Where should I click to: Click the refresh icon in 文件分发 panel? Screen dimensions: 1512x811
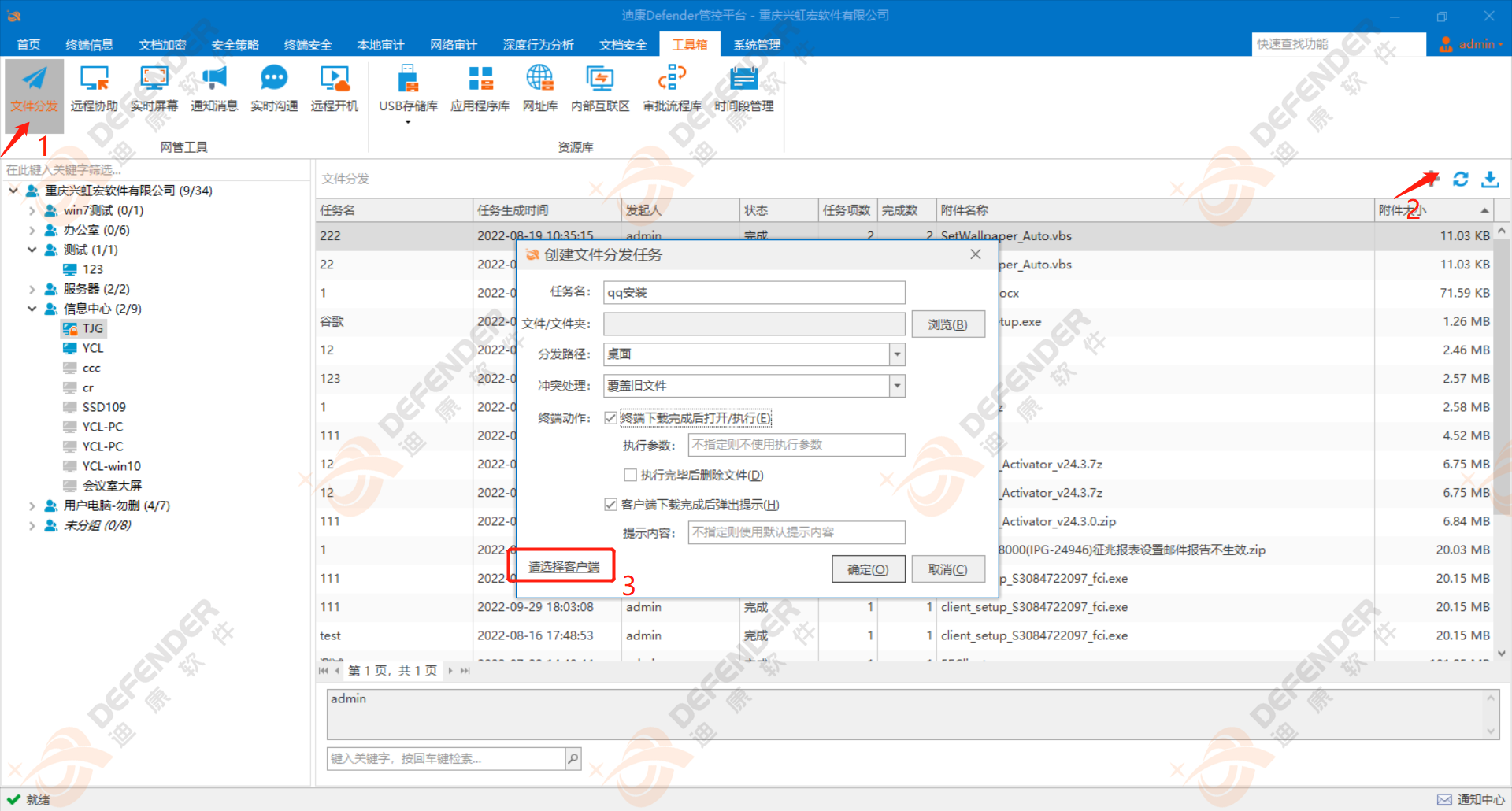tap(1461, 180)
